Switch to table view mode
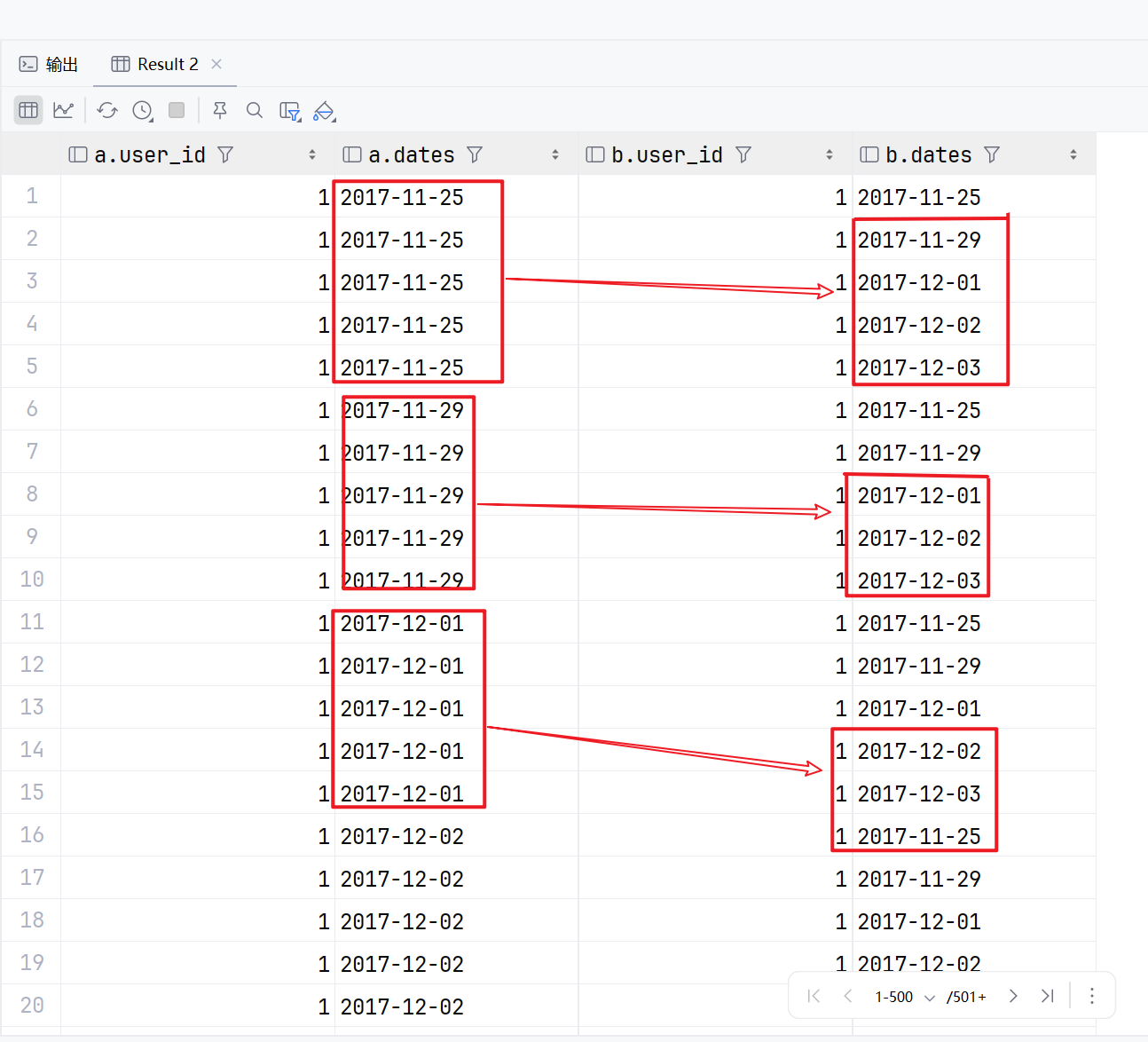1148x1042 pixels. click(28, 110)
